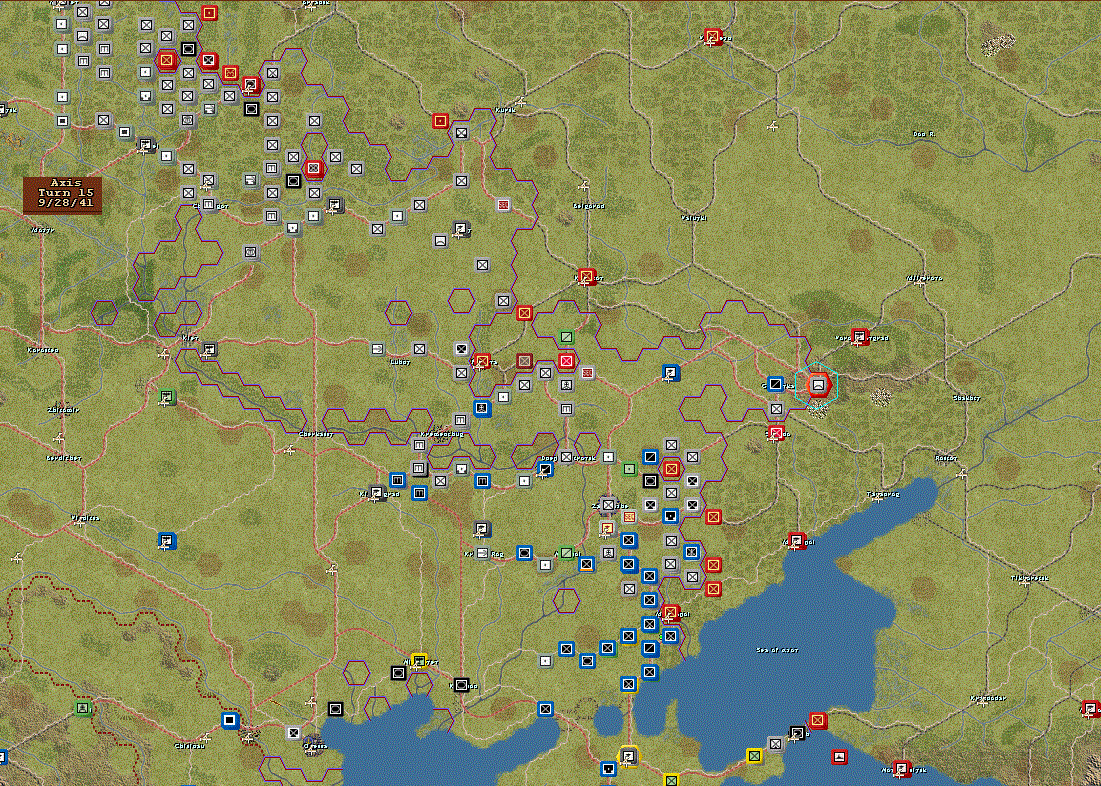Select the red counter just west of Kursk
Screen dimensions: 1101x786
tap(440, 121)
